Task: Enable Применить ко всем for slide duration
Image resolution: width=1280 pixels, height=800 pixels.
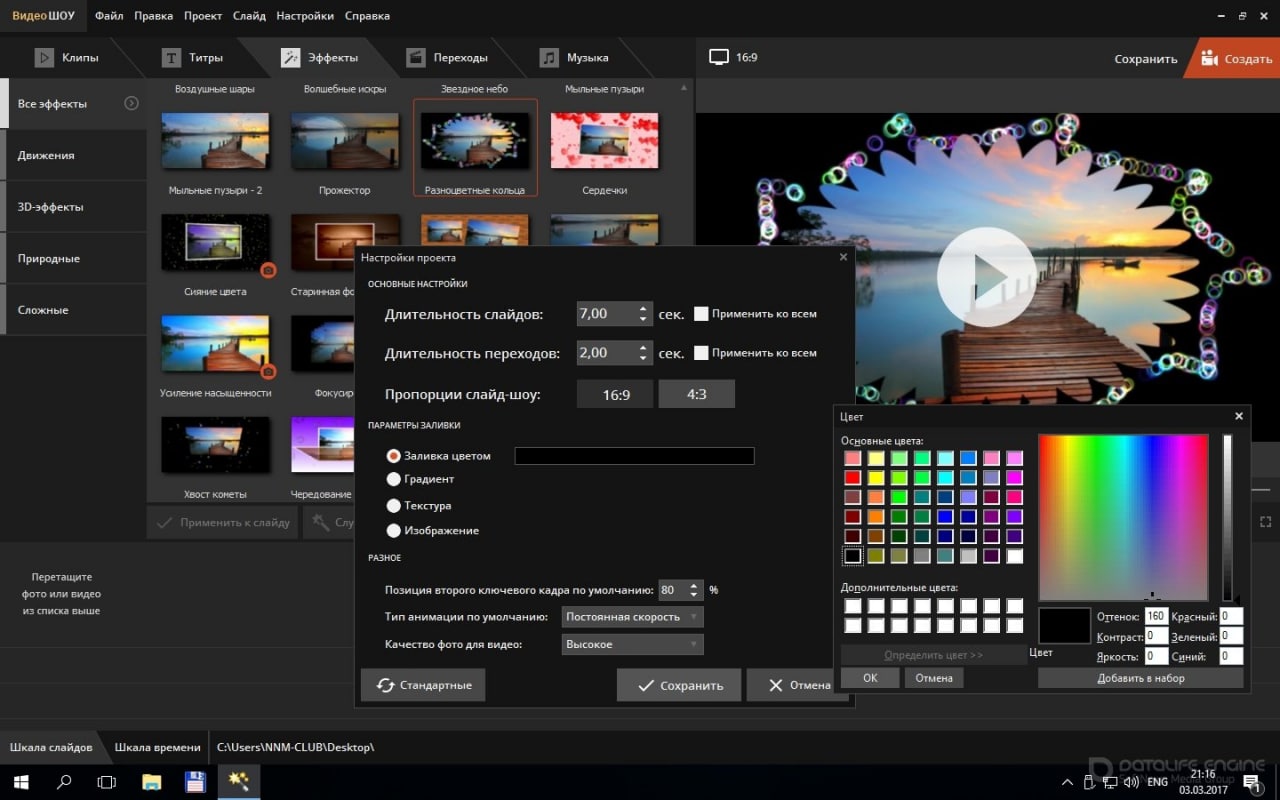Action: pyautogui.click(x=701, y=314)
